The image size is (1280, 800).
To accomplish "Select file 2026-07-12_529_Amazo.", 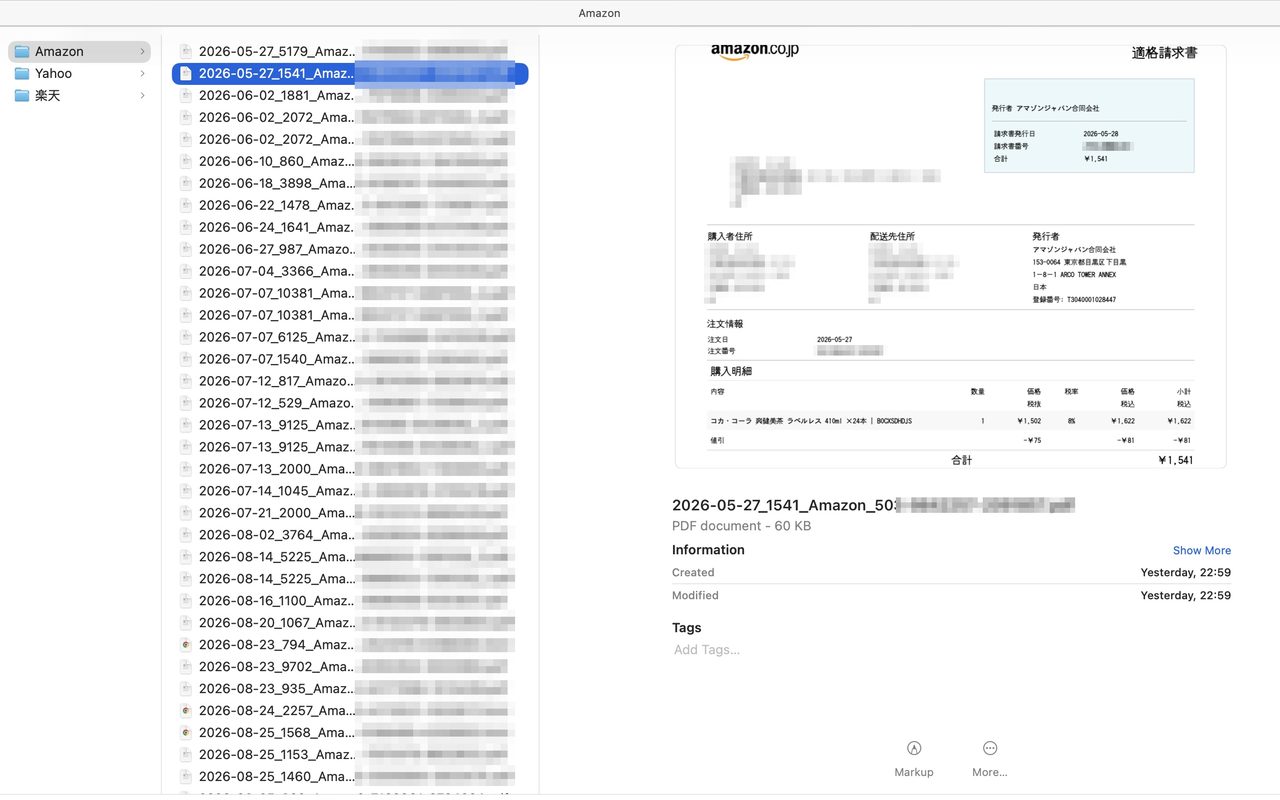I will pyautogui.click(x=350, y=403).
